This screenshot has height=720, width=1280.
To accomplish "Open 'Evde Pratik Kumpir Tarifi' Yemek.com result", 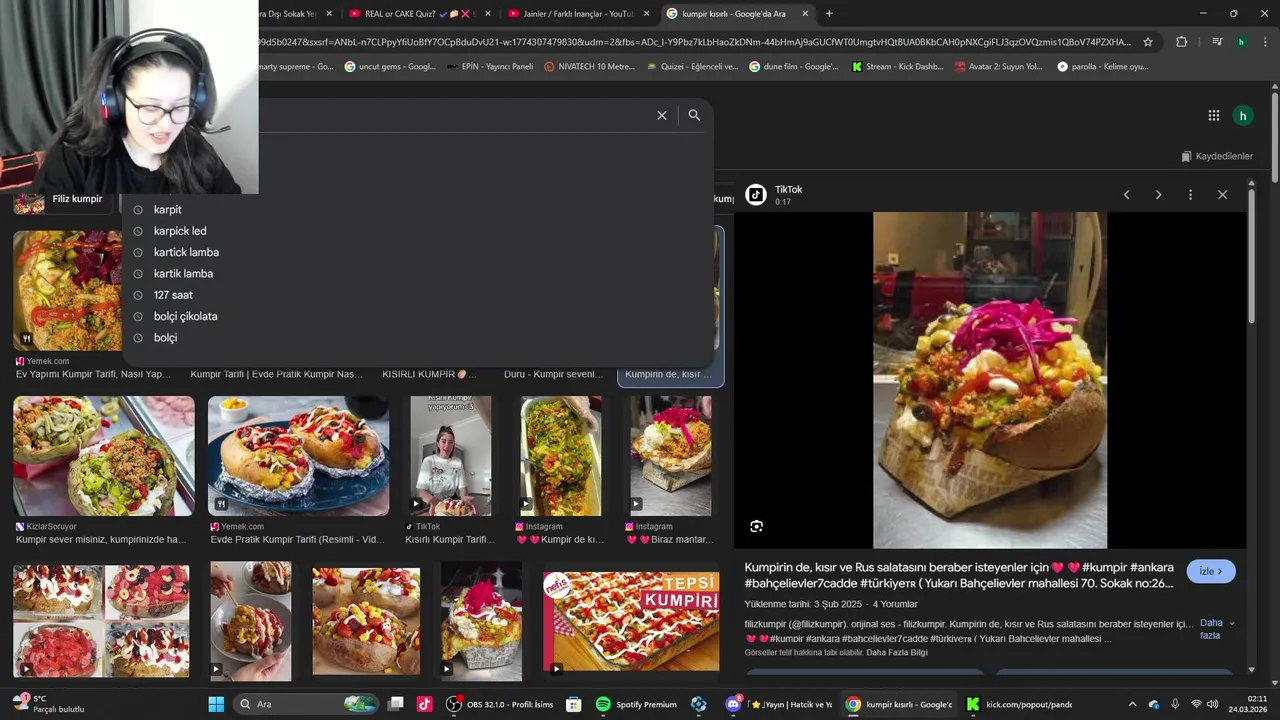I will pos(298,456).
